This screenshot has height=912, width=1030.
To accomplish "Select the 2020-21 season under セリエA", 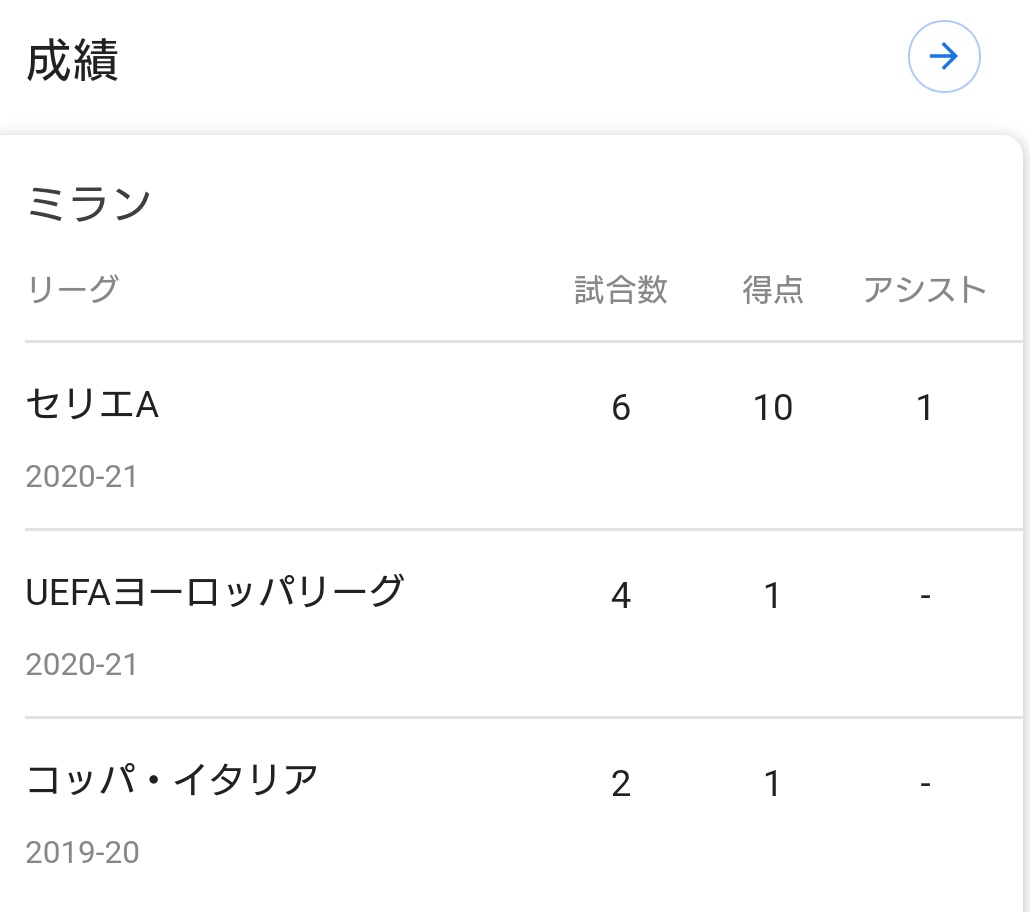I will pyautogui.click(x=81, y=477).
